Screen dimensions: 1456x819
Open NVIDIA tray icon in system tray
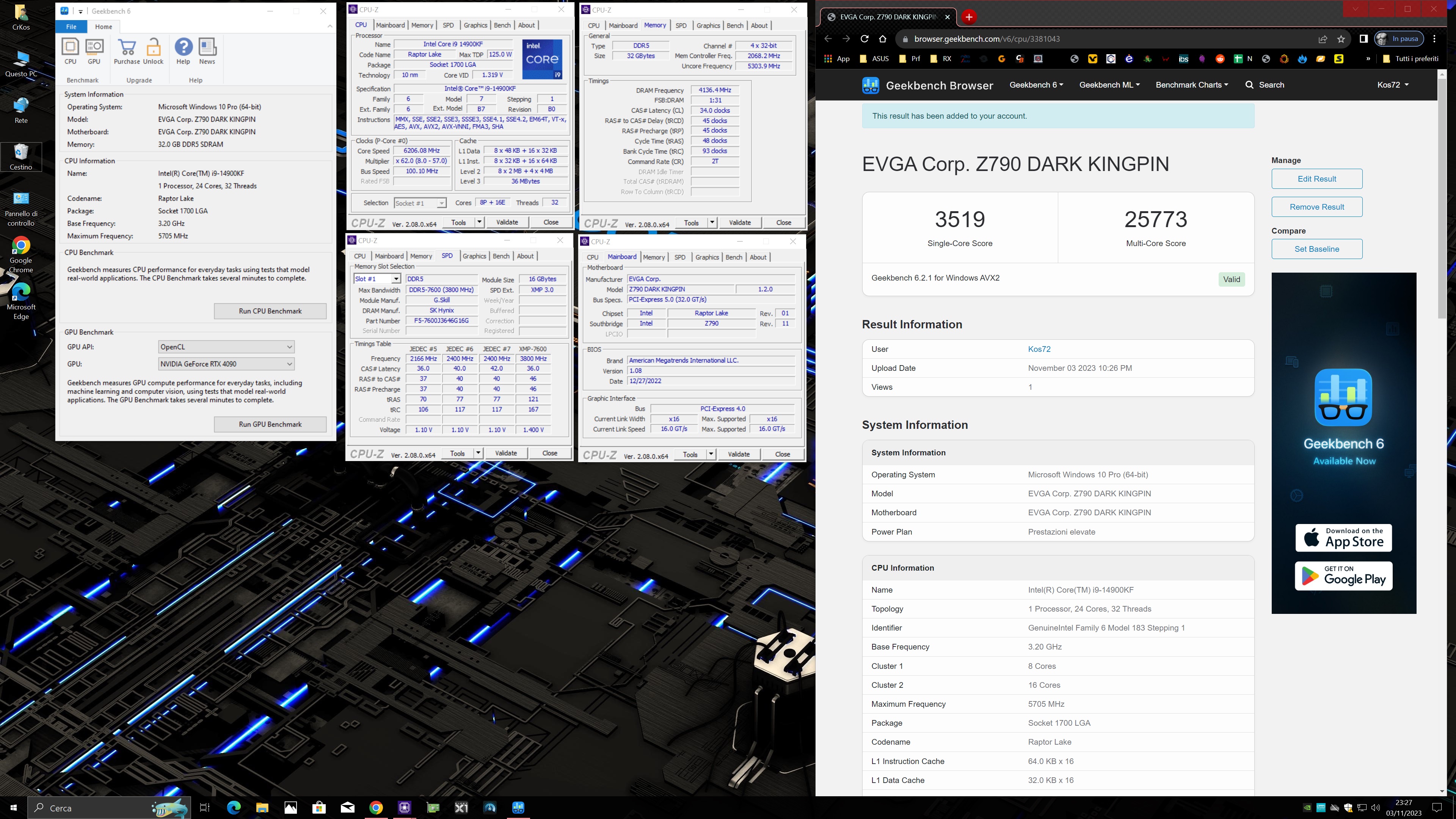pyautogui.click(x=1307, y=808)
